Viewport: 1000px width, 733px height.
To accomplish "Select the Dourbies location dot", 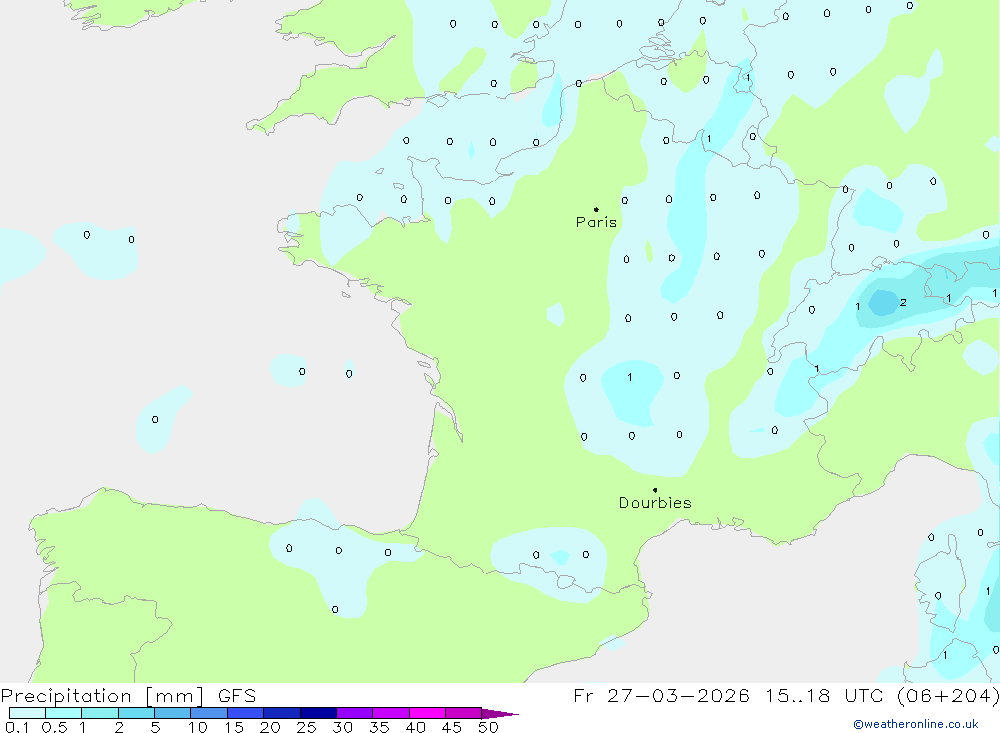I will (655, 490).
